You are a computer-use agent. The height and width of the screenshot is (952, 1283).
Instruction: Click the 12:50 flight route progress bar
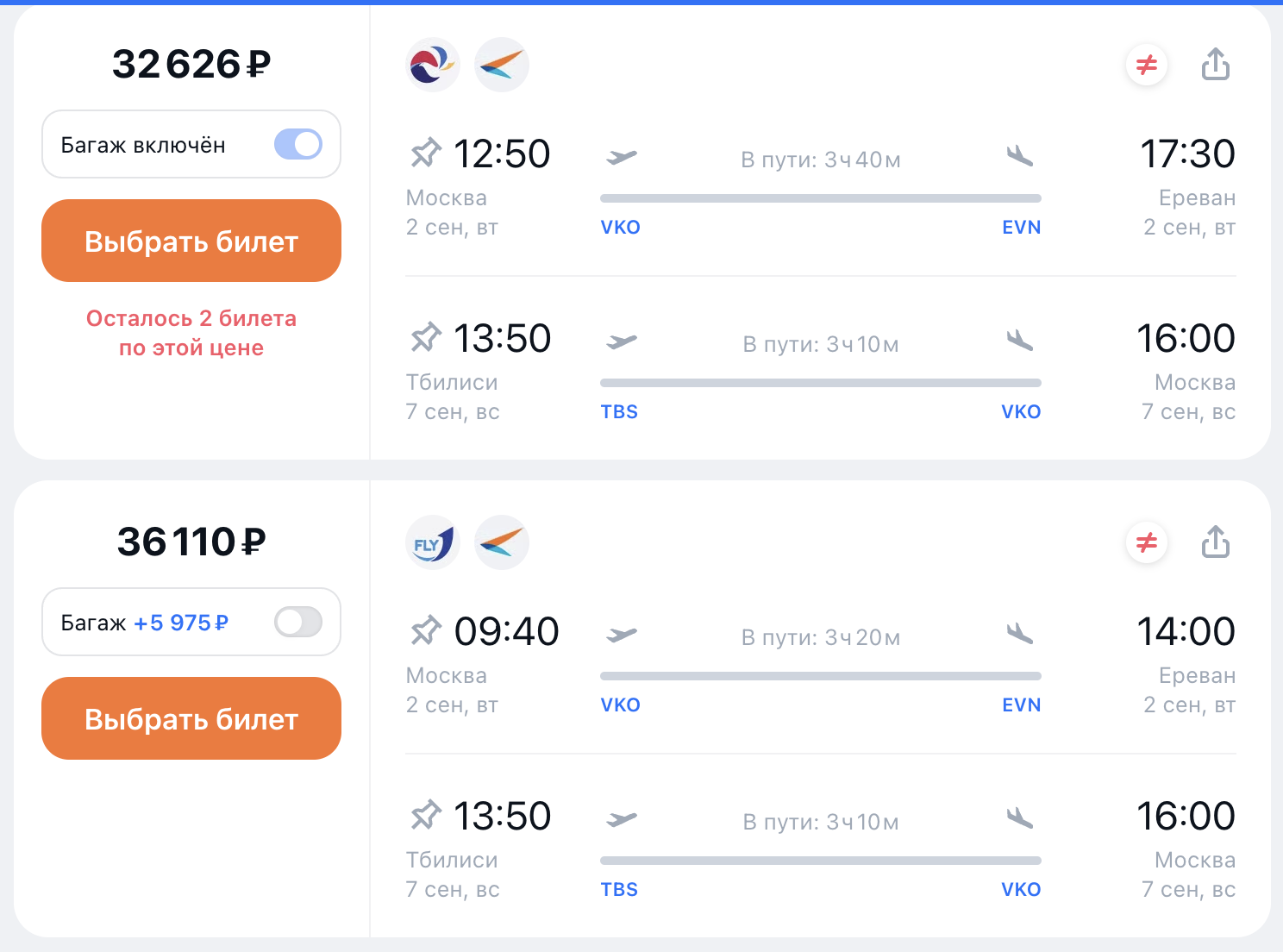(821, 198)
